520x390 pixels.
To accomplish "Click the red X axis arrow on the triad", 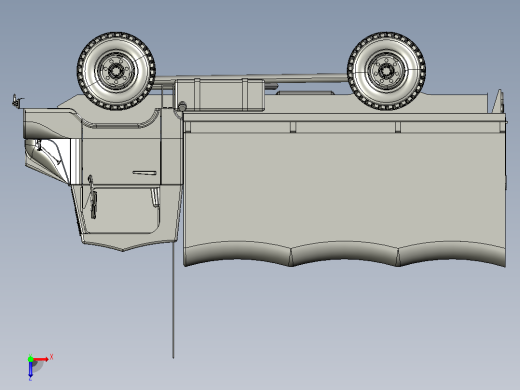I will pyautogui.click(x=41, y=359).
